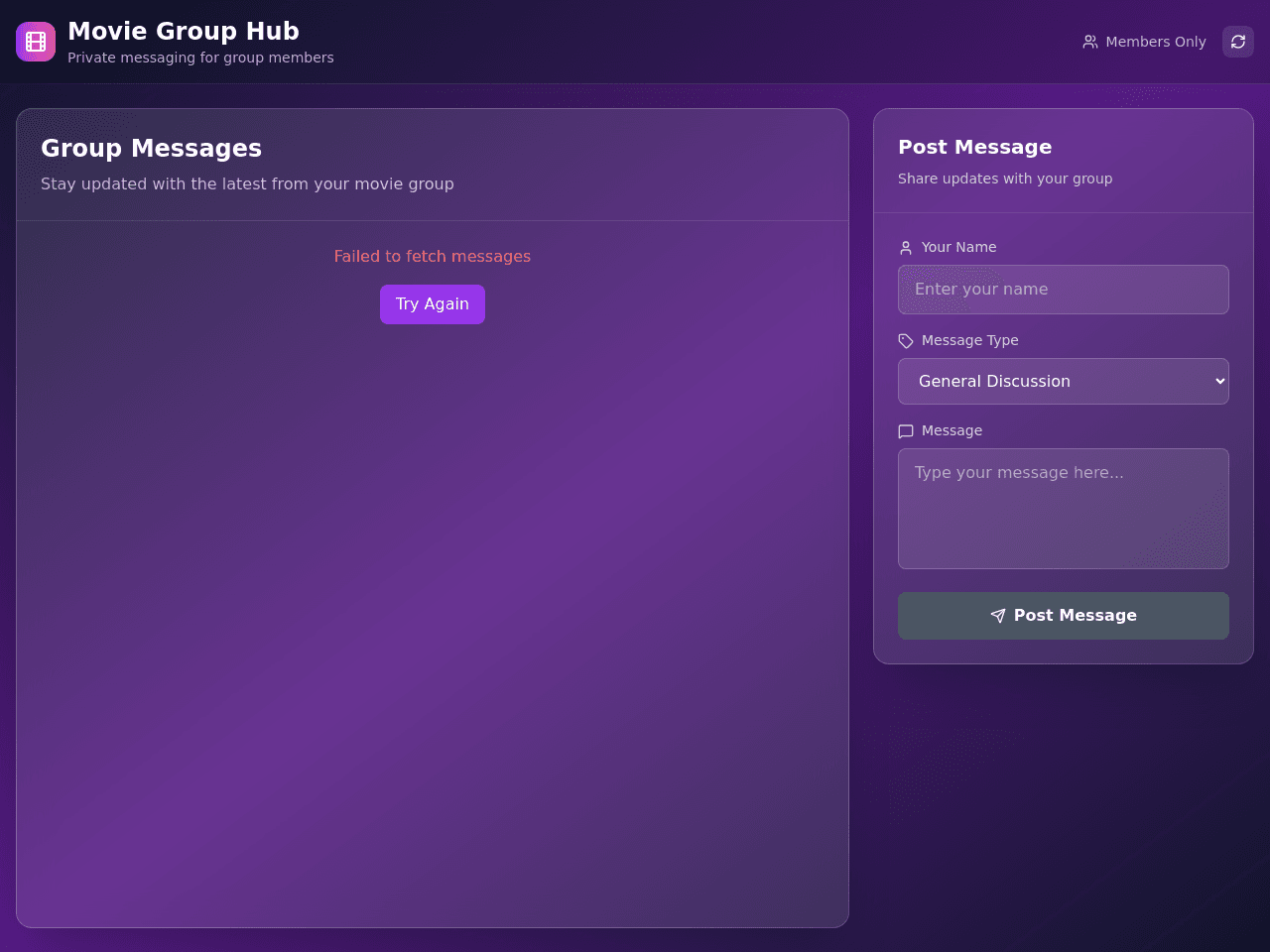The height and width of the screenshot is (952, 1270).
Task: Click into the Type your message textarea
Action: point(1064,509)
